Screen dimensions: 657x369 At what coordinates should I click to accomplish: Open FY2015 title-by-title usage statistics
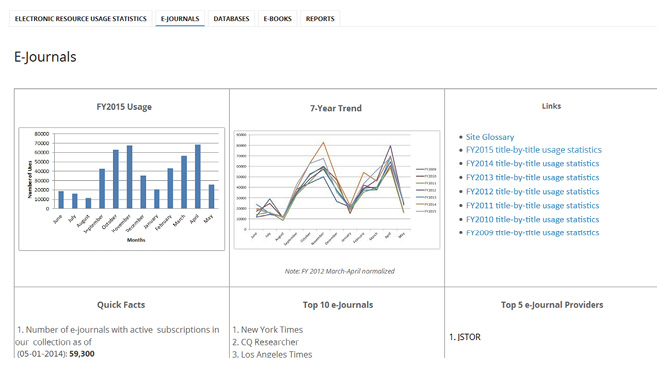click(x=533, y=150)
